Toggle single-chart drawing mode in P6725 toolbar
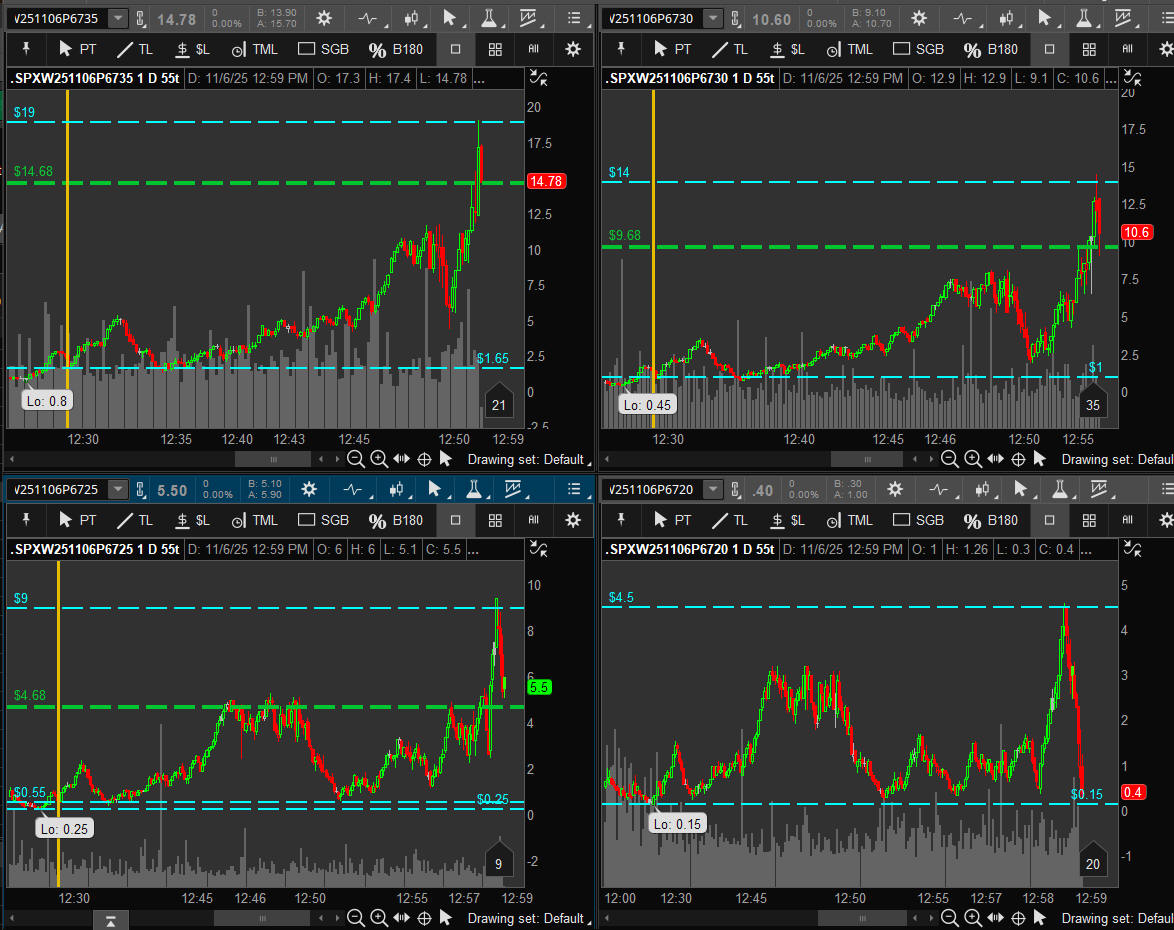Screen dimensions: 1174x930 pyautogui.click(x=456, y=520)
